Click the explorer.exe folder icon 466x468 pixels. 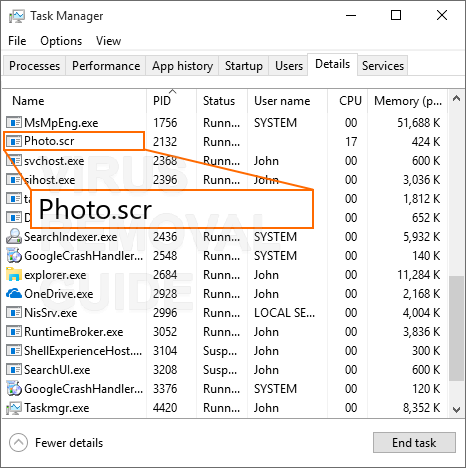(14, 274)
